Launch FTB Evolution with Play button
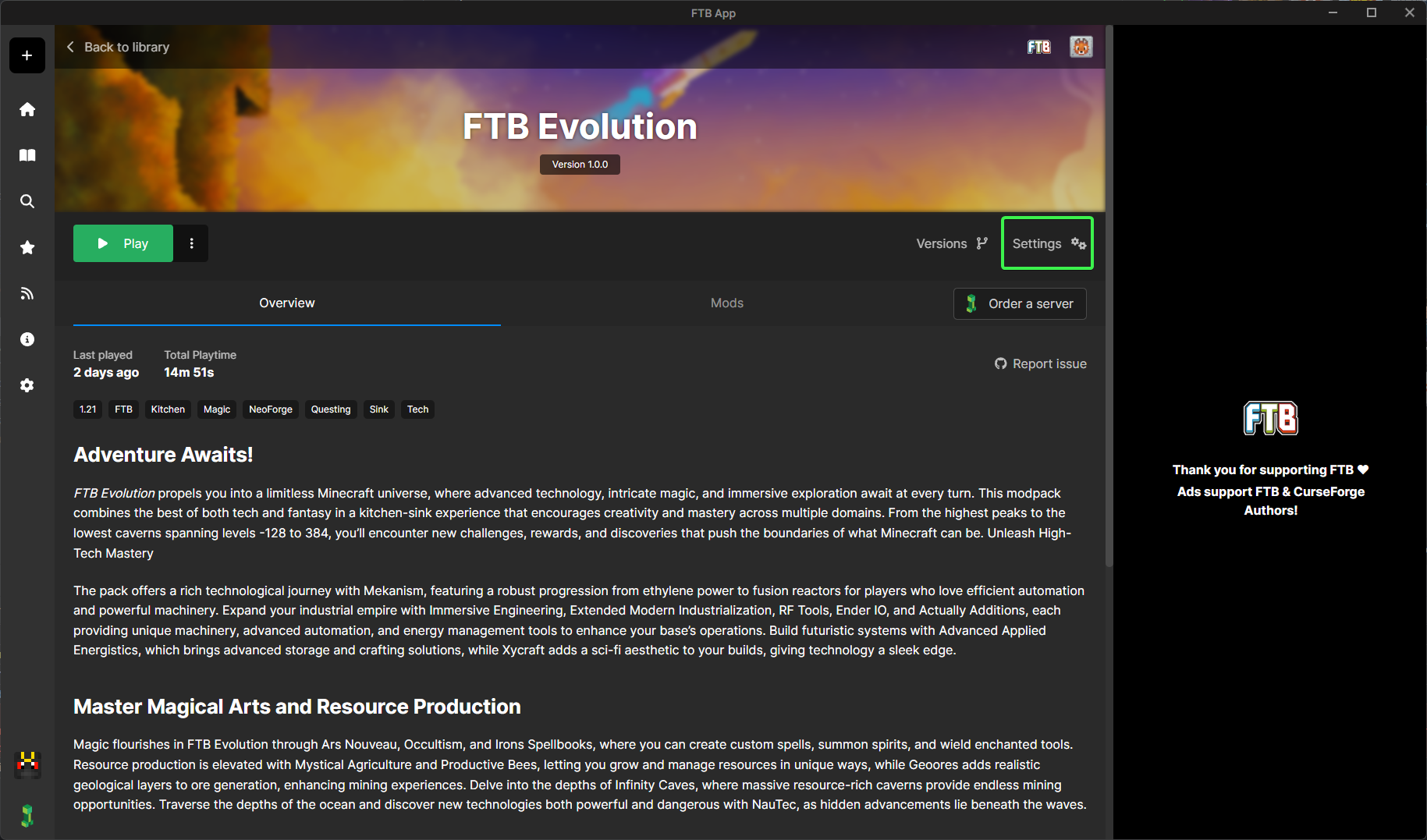 123,243
